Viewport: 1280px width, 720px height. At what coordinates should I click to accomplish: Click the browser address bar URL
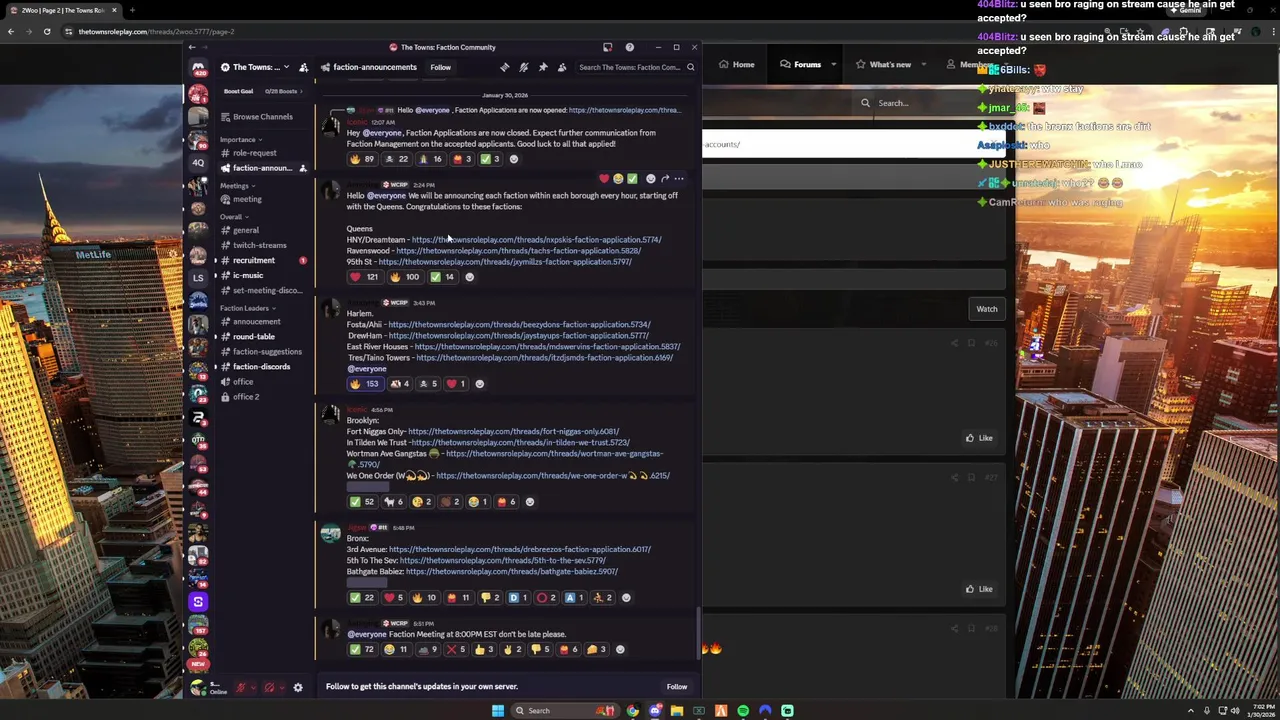point(156,31)
